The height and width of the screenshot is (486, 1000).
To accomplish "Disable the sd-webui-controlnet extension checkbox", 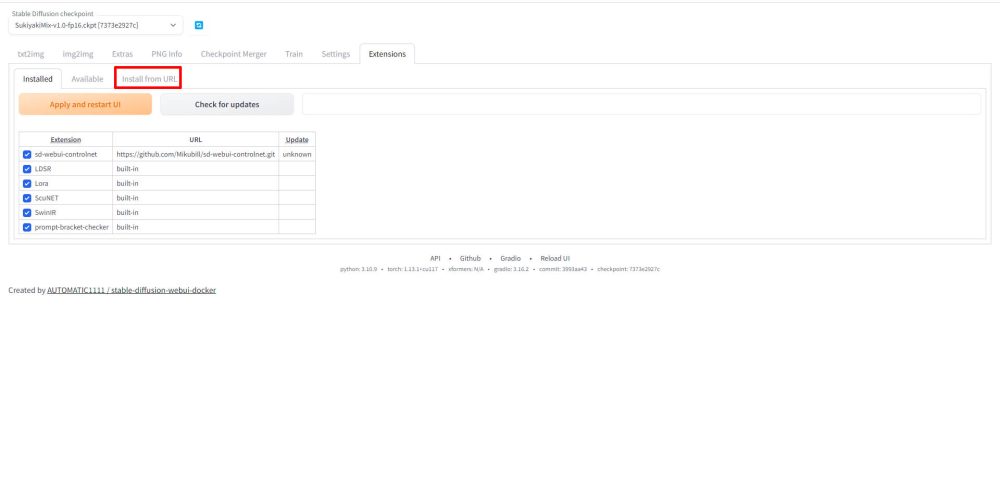I will click(x=27, y=155).
